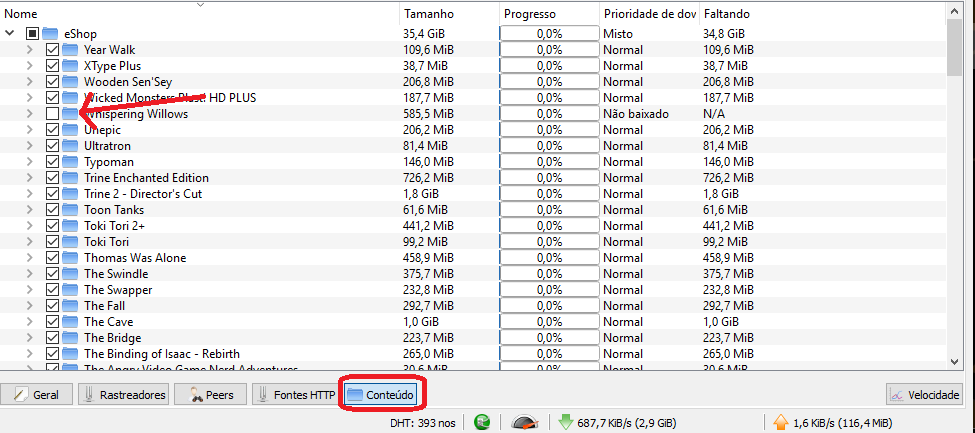Viewport: 975px width, 433px height.
Task: Click the 'Misto' priority cell
Action: tap(618, 34)
